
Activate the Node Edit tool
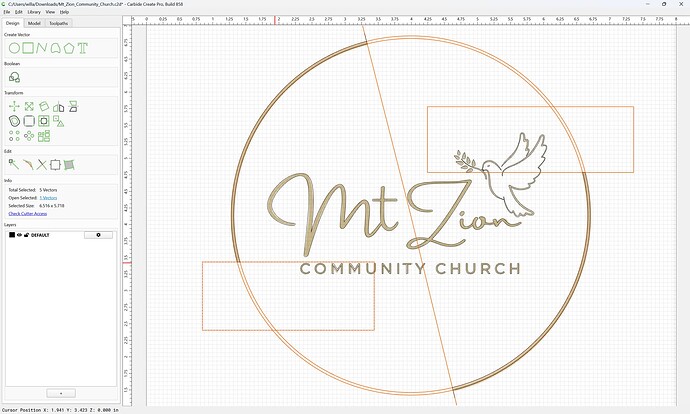(14, 165)
